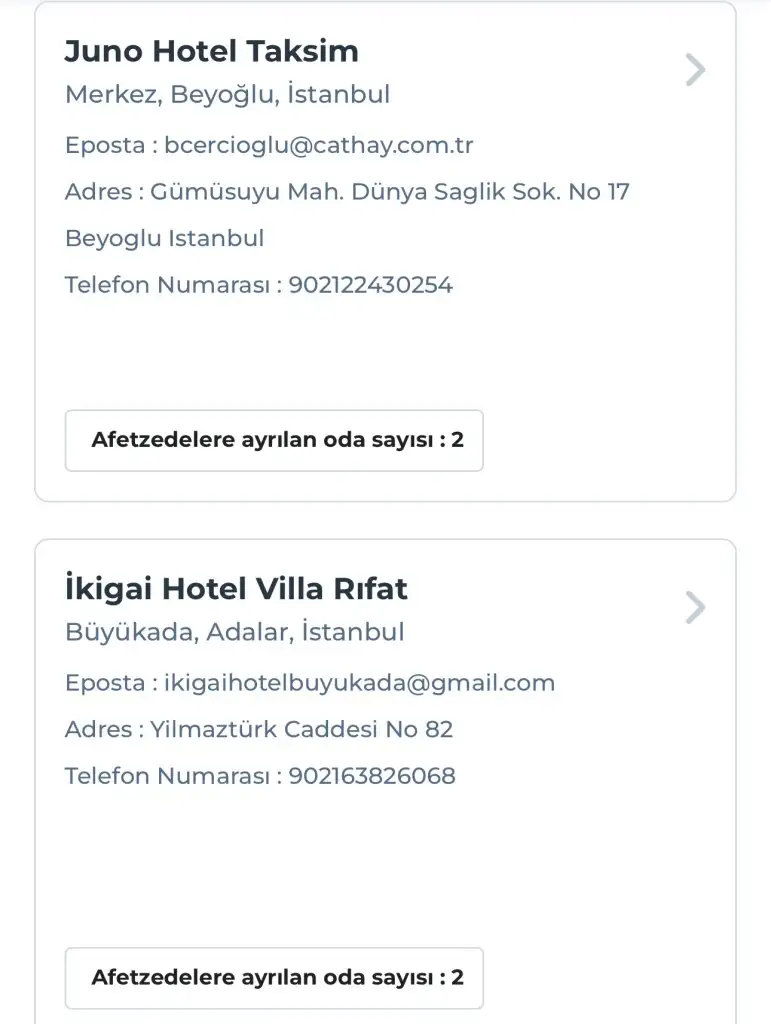Call the number 902163826068

point(371,776)
